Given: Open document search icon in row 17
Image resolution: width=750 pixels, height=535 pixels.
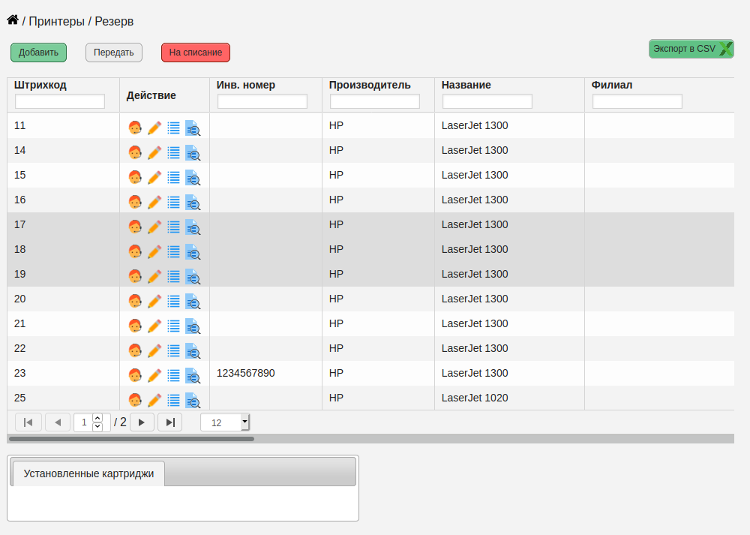Looking at the screenshot, I should [x=193, y=227].
